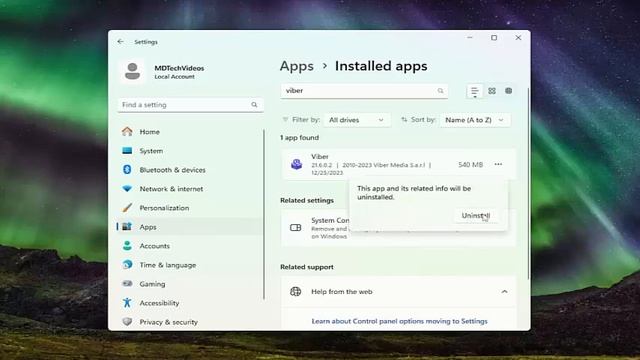Click the magnifier icon in viber search box

pos(440,91)
